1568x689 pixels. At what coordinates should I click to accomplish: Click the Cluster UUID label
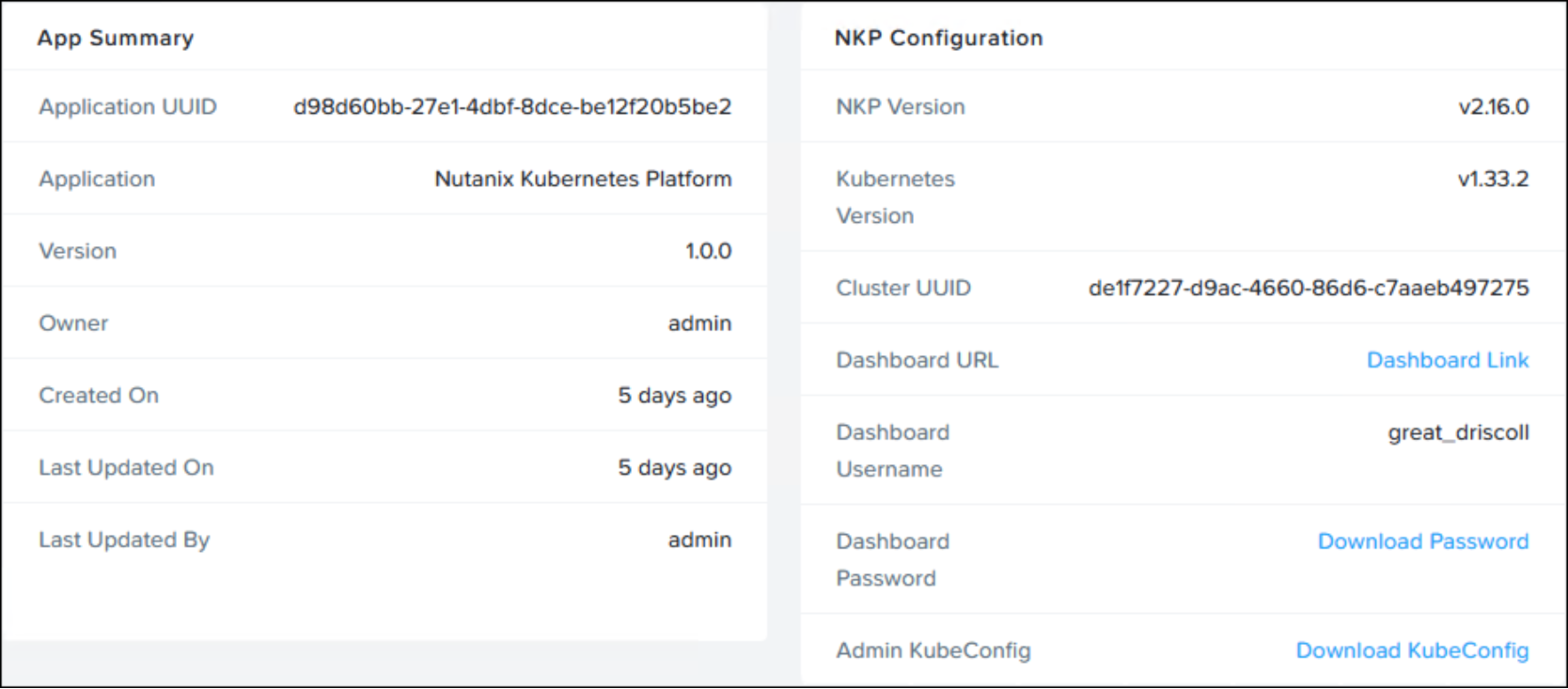click(903, 288)
